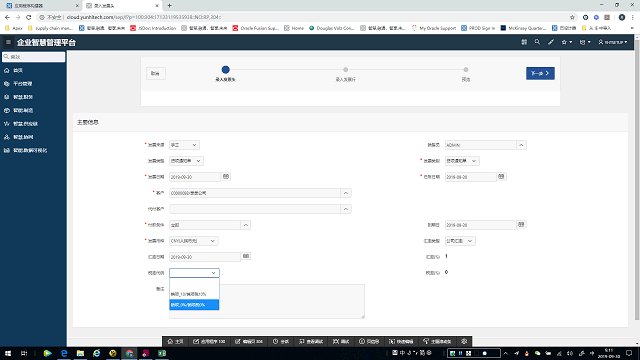Click the Debug bug icon in developer toolbar
This screenshot has width=640, height=360.
(x=341, y=341)
